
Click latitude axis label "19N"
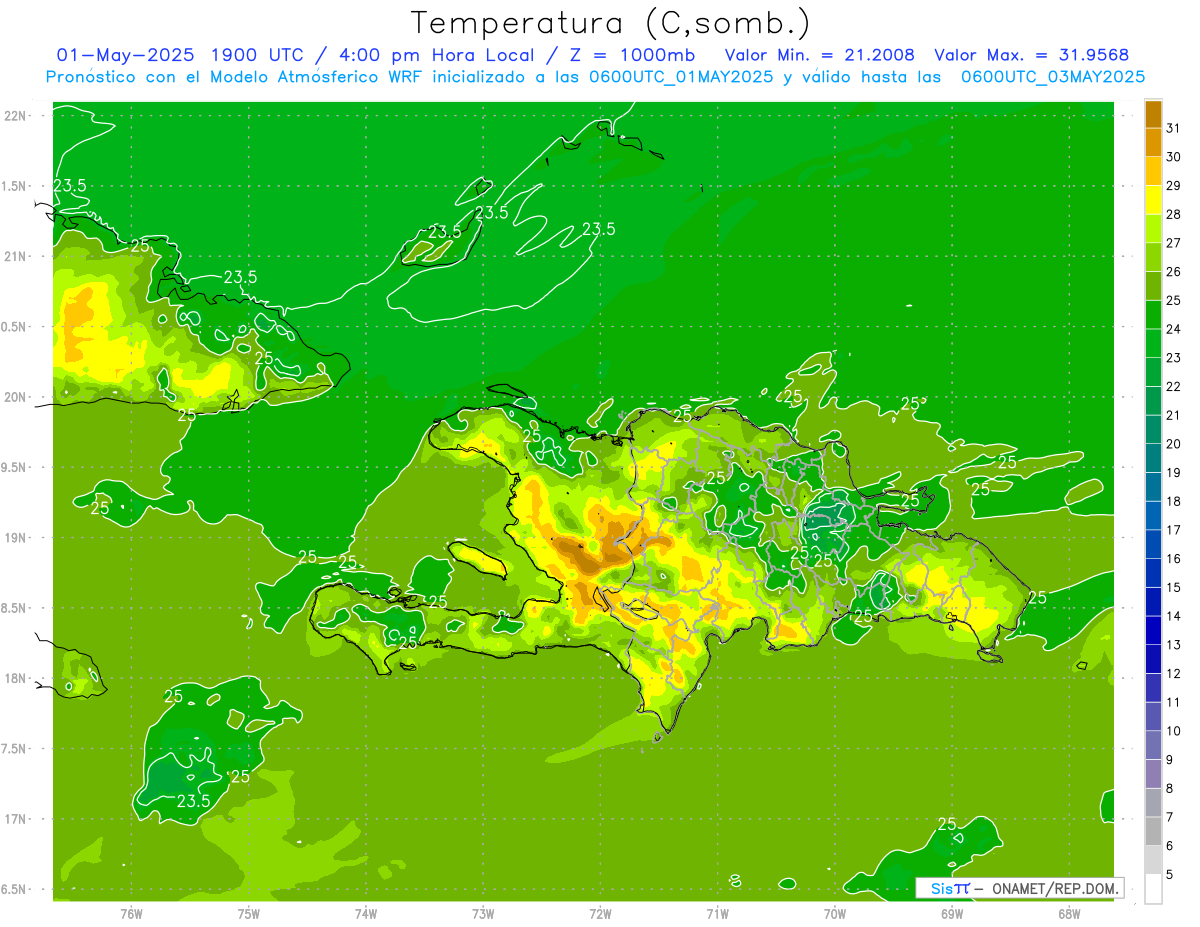[15, 538]
